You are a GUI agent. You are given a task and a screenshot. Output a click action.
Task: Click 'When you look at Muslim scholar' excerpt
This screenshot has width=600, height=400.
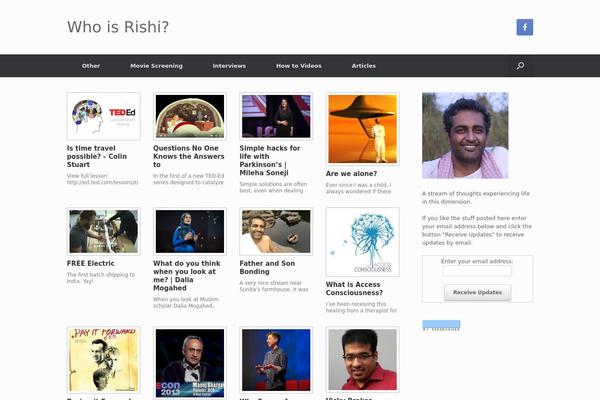tap(186, 302)
